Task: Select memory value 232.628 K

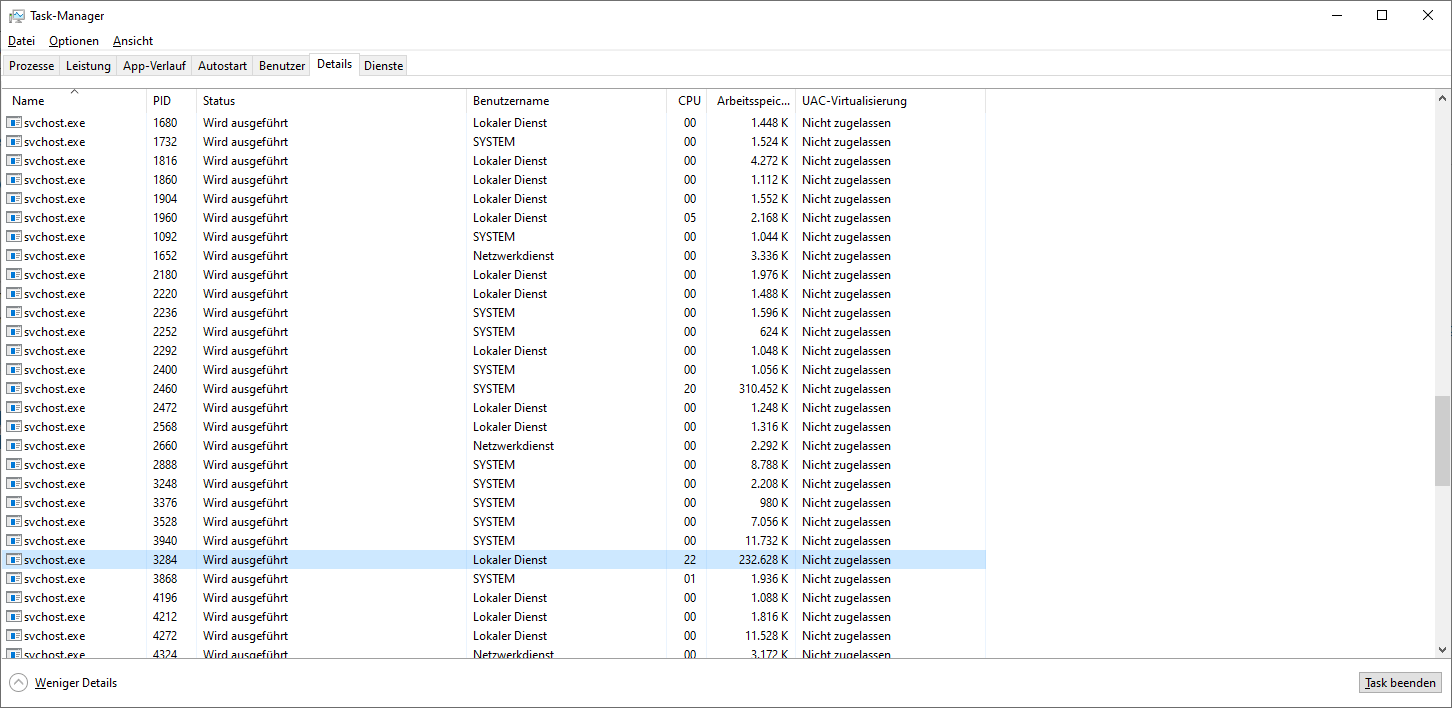Action: click(x=766, y=560)
